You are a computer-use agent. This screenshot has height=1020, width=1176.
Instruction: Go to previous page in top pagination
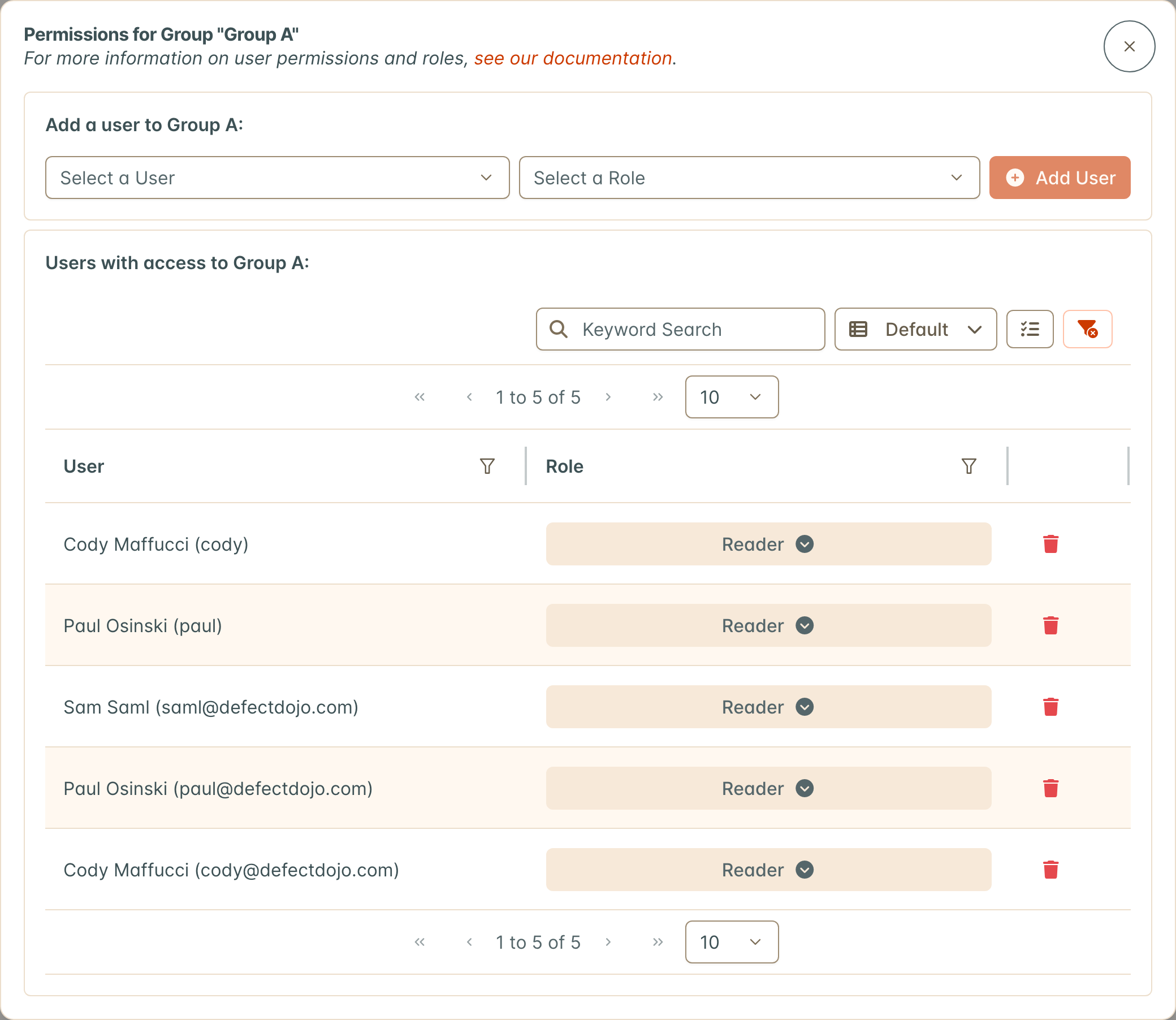470,397
